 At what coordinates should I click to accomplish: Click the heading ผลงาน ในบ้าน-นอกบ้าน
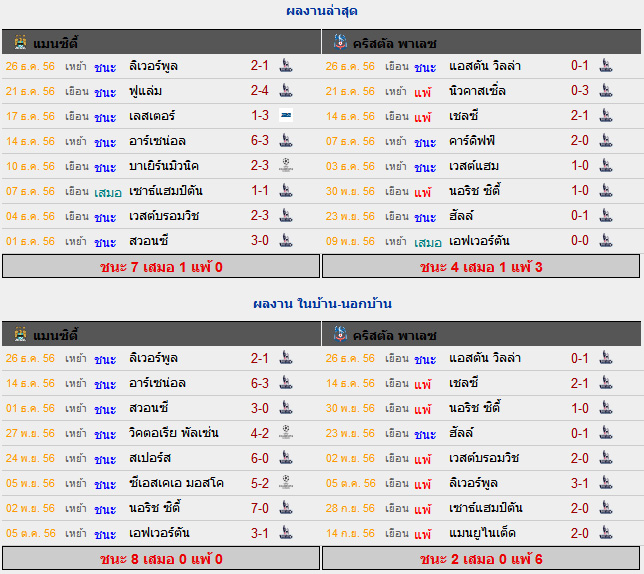[x=322, y=303]
